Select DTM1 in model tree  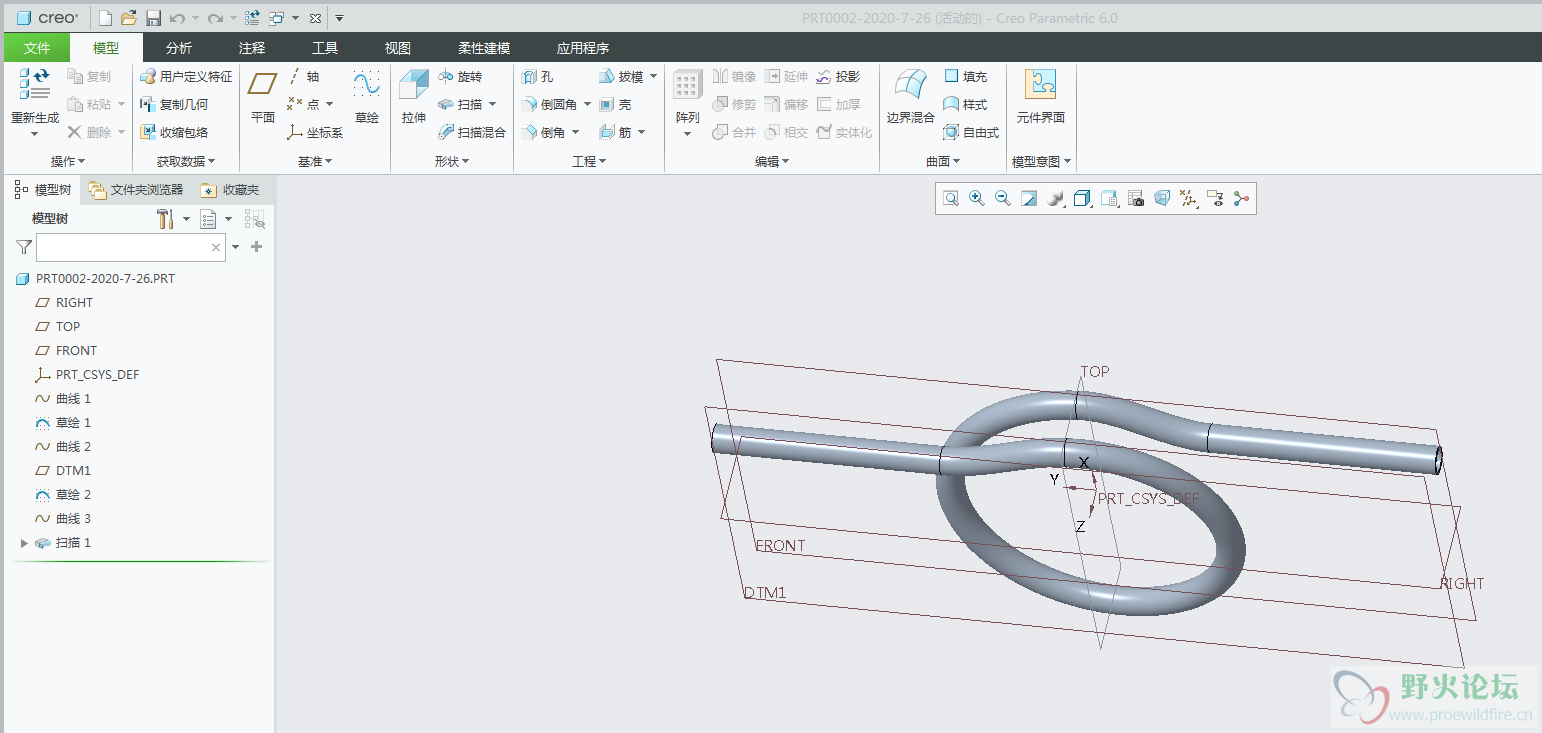73,471
